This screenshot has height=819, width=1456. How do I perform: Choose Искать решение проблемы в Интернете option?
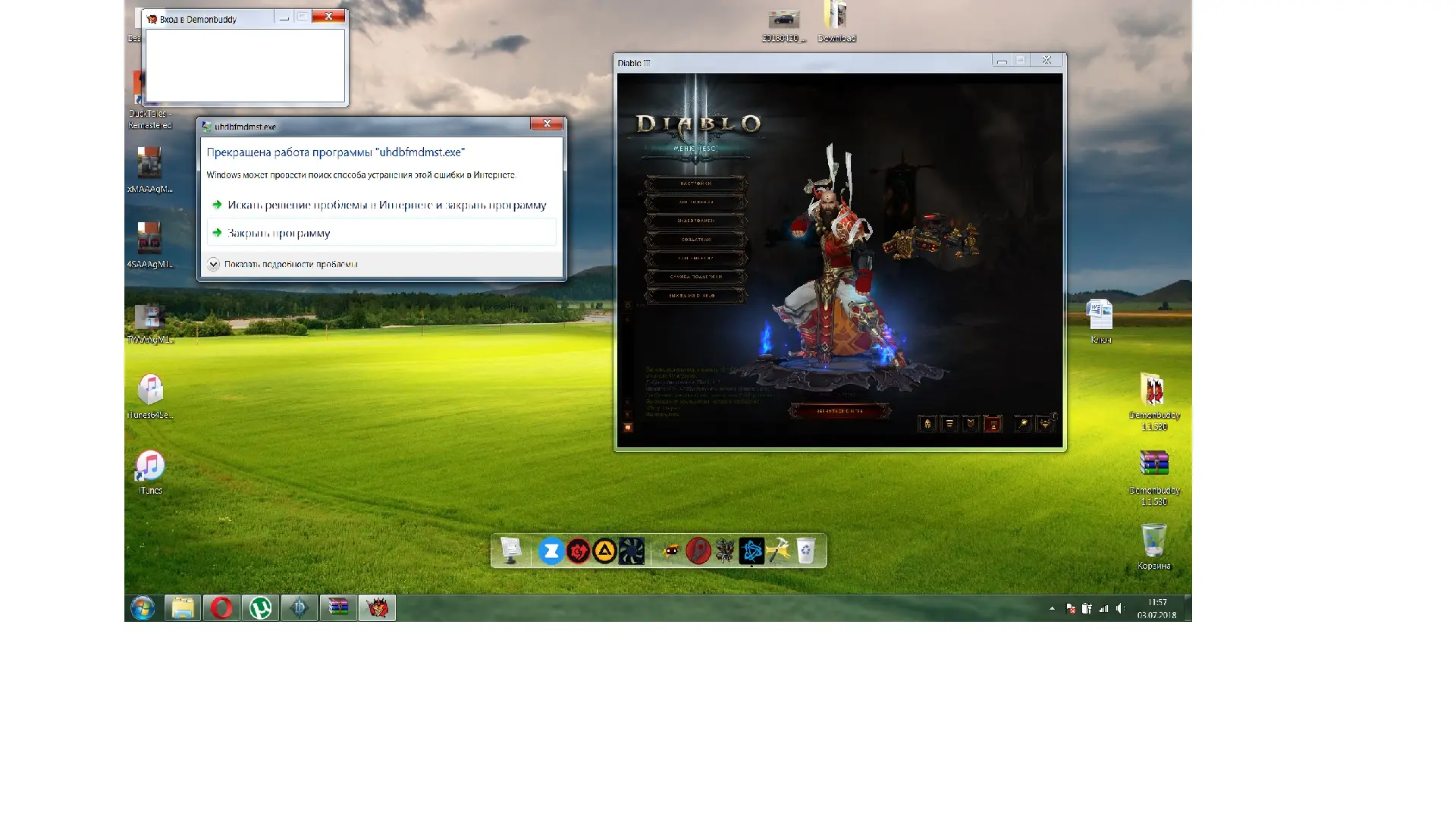coord(381,205)
